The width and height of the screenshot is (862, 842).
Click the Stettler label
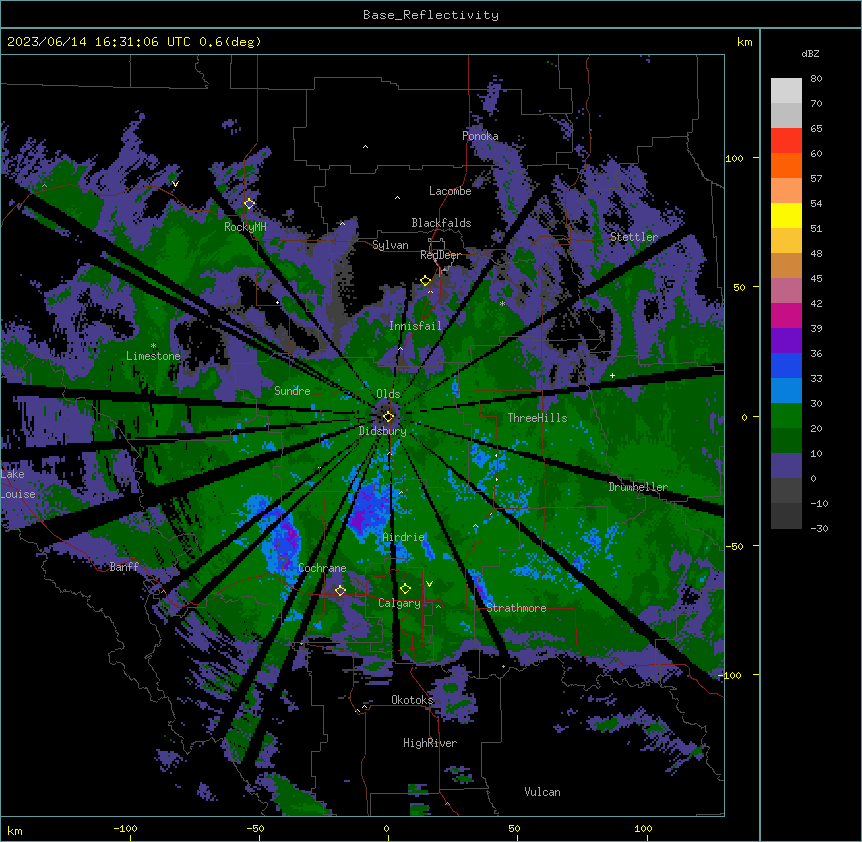pyautogui.click(x=634, y=237)
